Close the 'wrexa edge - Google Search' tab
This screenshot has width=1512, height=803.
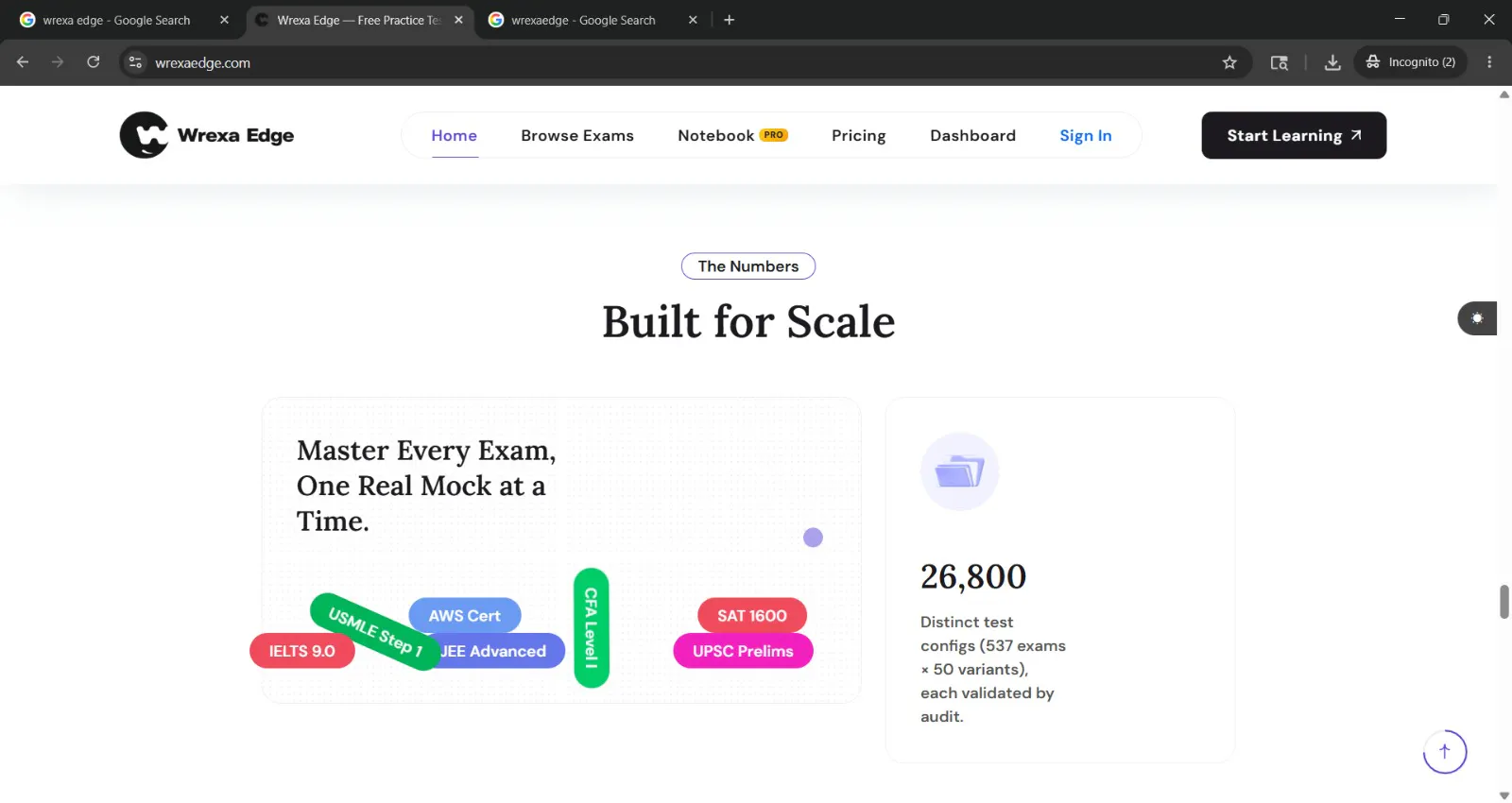(x=224, y=20)
